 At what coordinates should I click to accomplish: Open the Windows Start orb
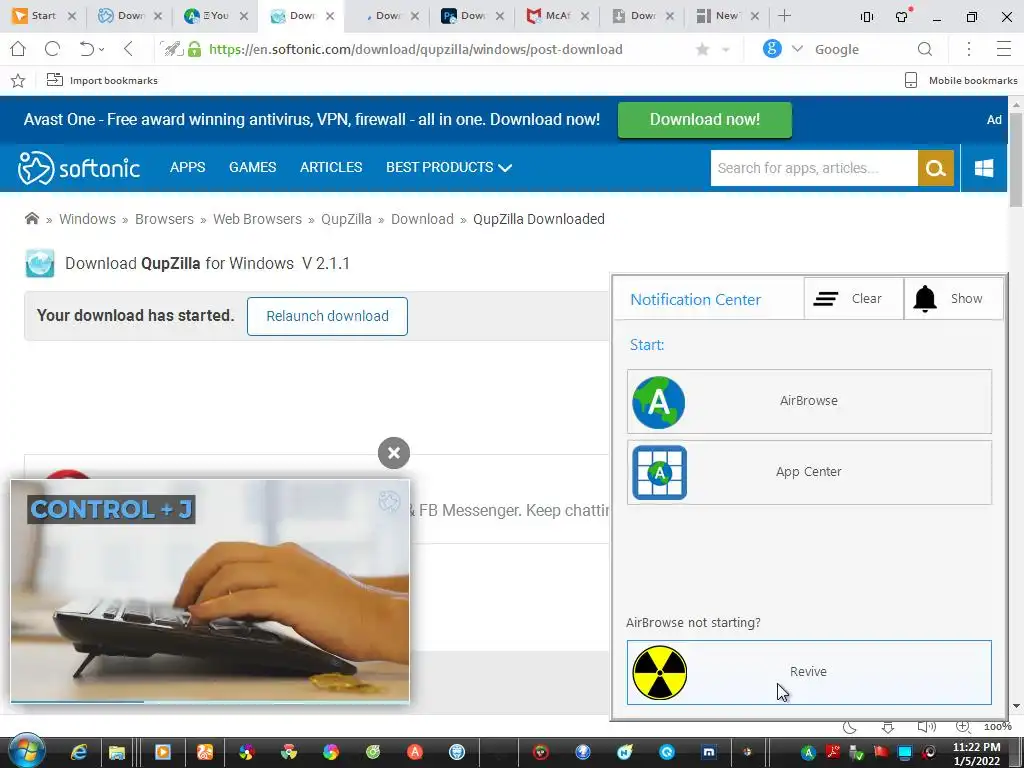pyautogui.click(x=26, y=751)
